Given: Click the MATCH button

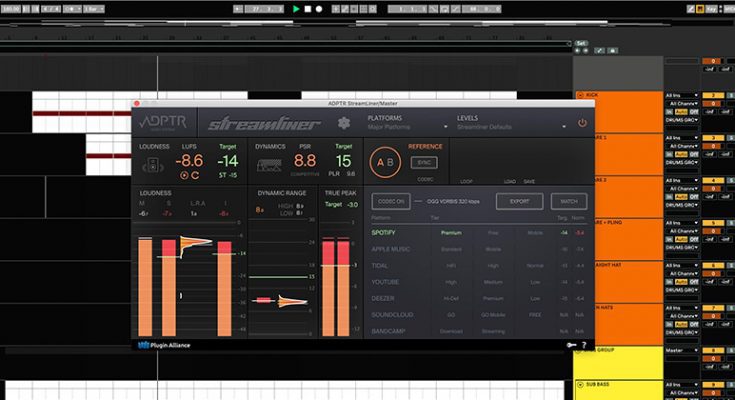Looking at the screenshot, I should 567,201.
